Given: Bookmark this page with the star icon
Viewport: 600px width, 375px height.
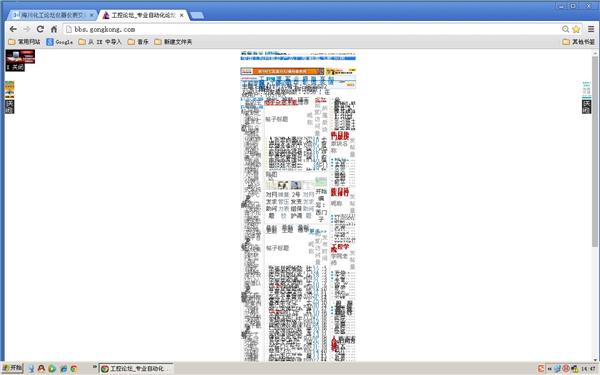Looking at the screenshot, I should (576, 29).
